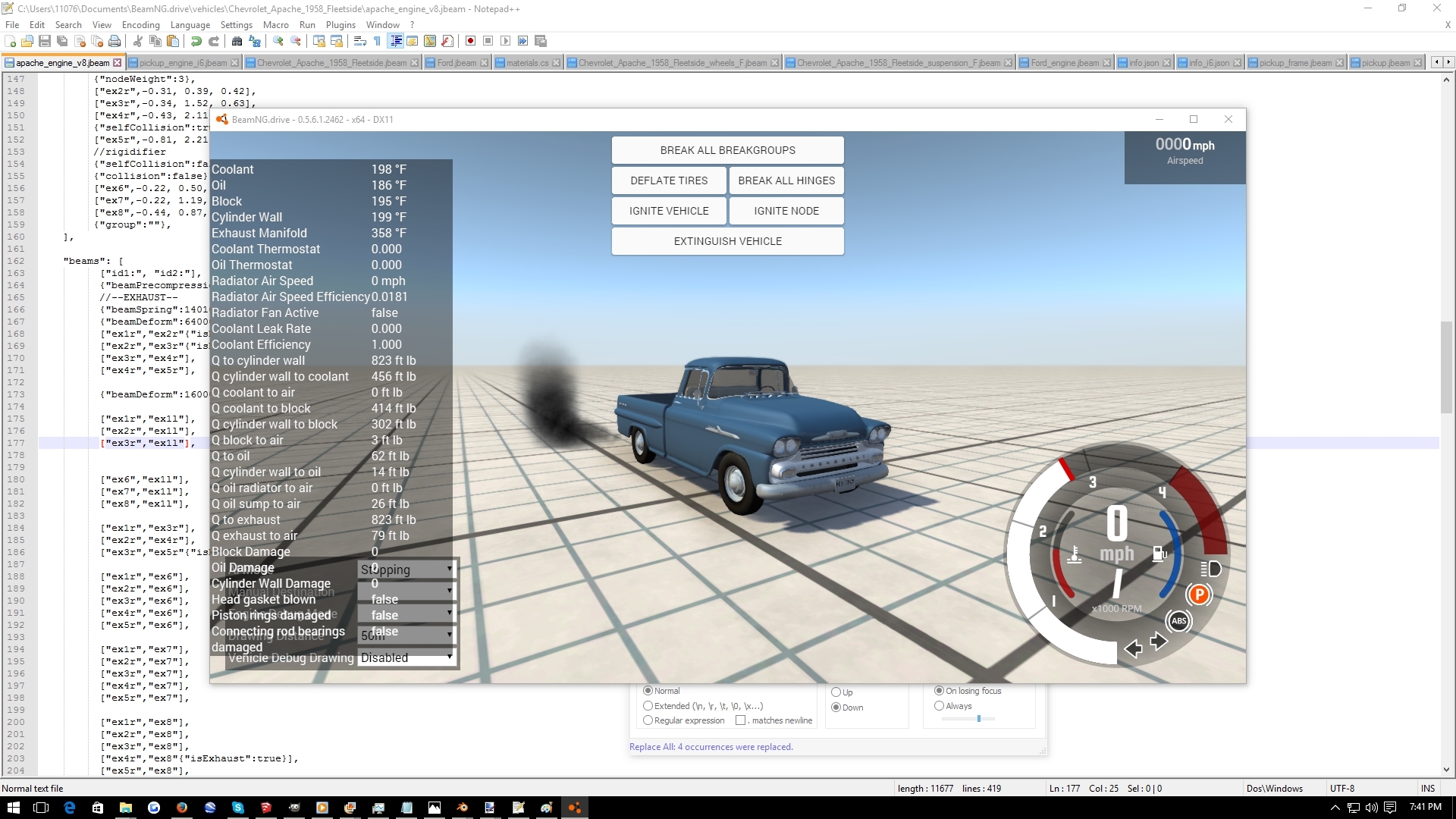Close the apache_engine_v8.jbeam tab
The width and height of the screenshot is (1456, 819).
tap(118, 63)
